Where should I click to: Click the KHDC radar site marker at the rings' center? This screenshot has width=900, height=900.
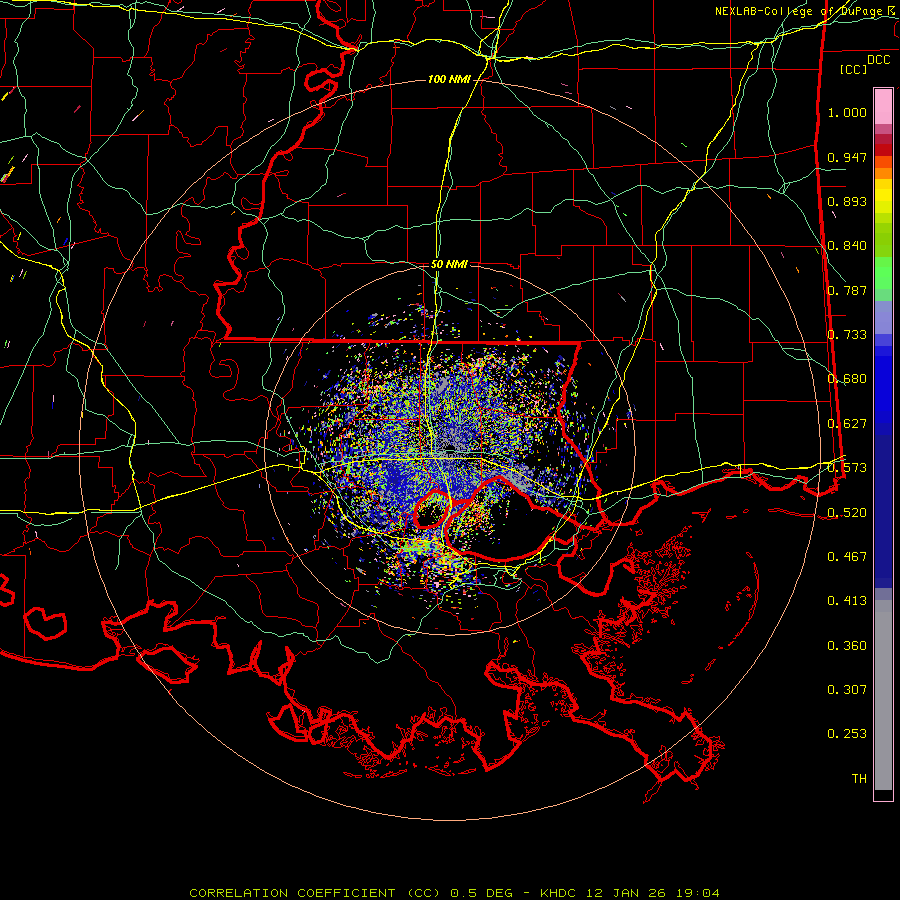pos(450,448)
